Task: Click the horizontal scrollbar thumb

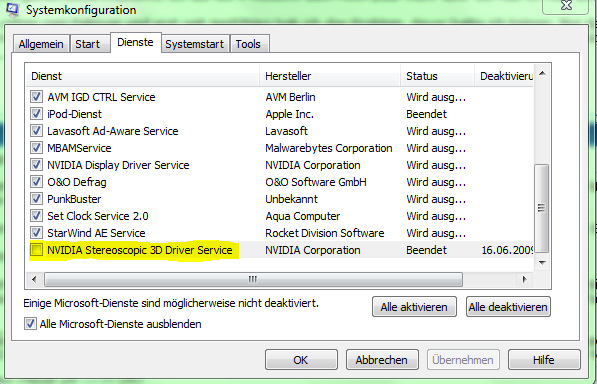Action: pyautogui.click(x=253, y=280)
